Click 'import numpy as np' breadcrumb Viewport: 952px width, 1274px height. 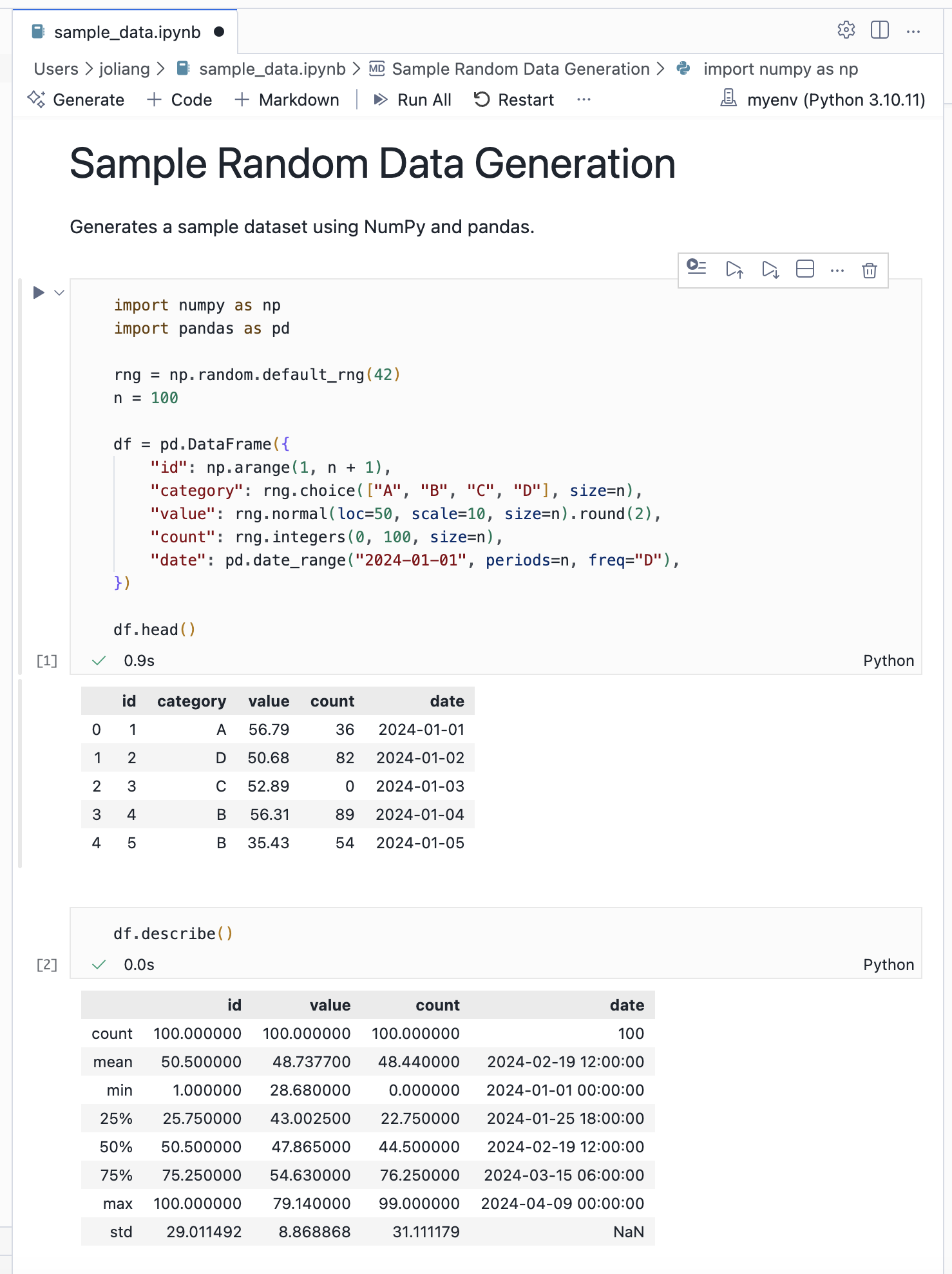(781, 69)
